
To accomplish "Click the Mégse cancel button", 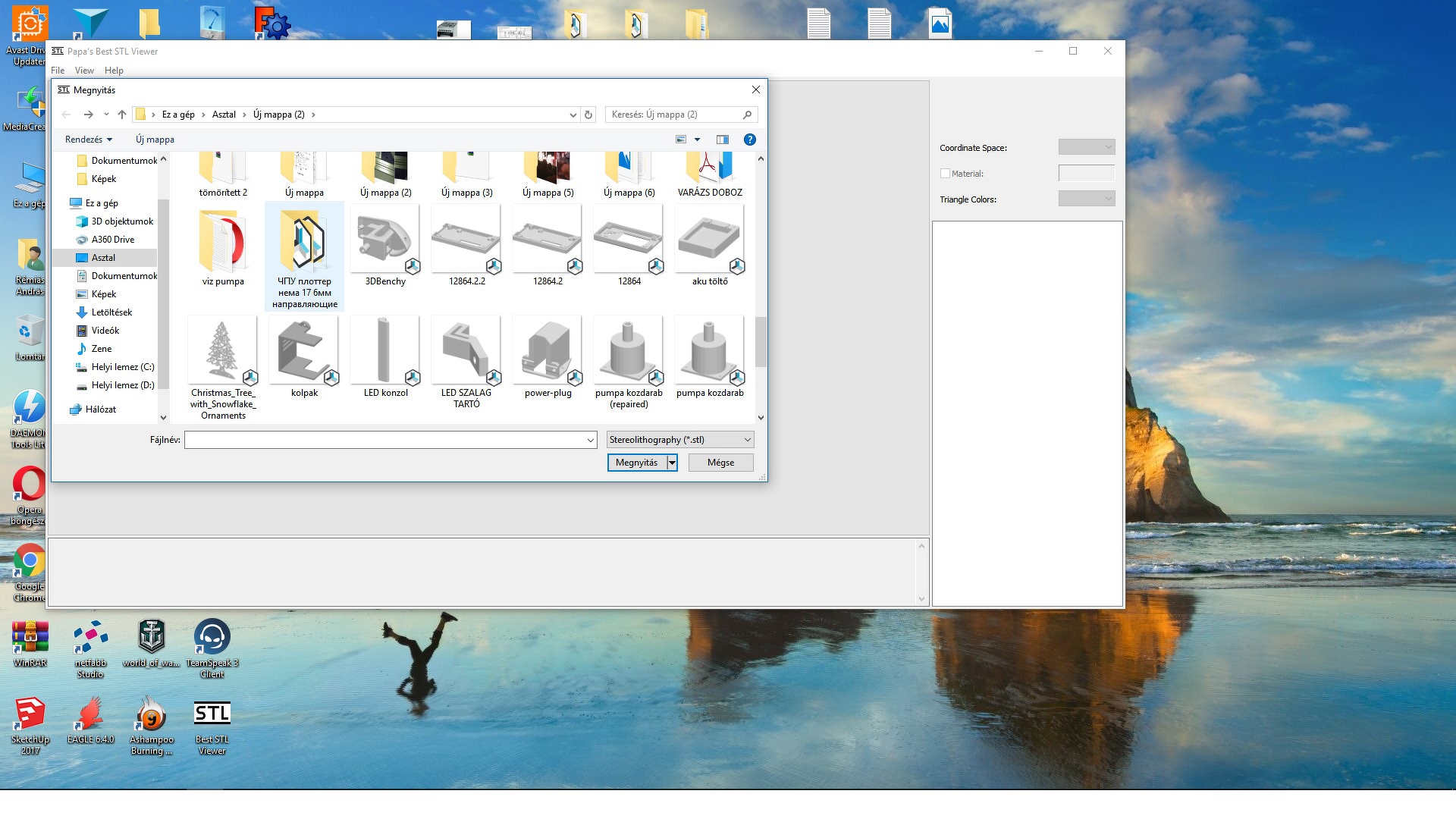I will coord(720,463).
